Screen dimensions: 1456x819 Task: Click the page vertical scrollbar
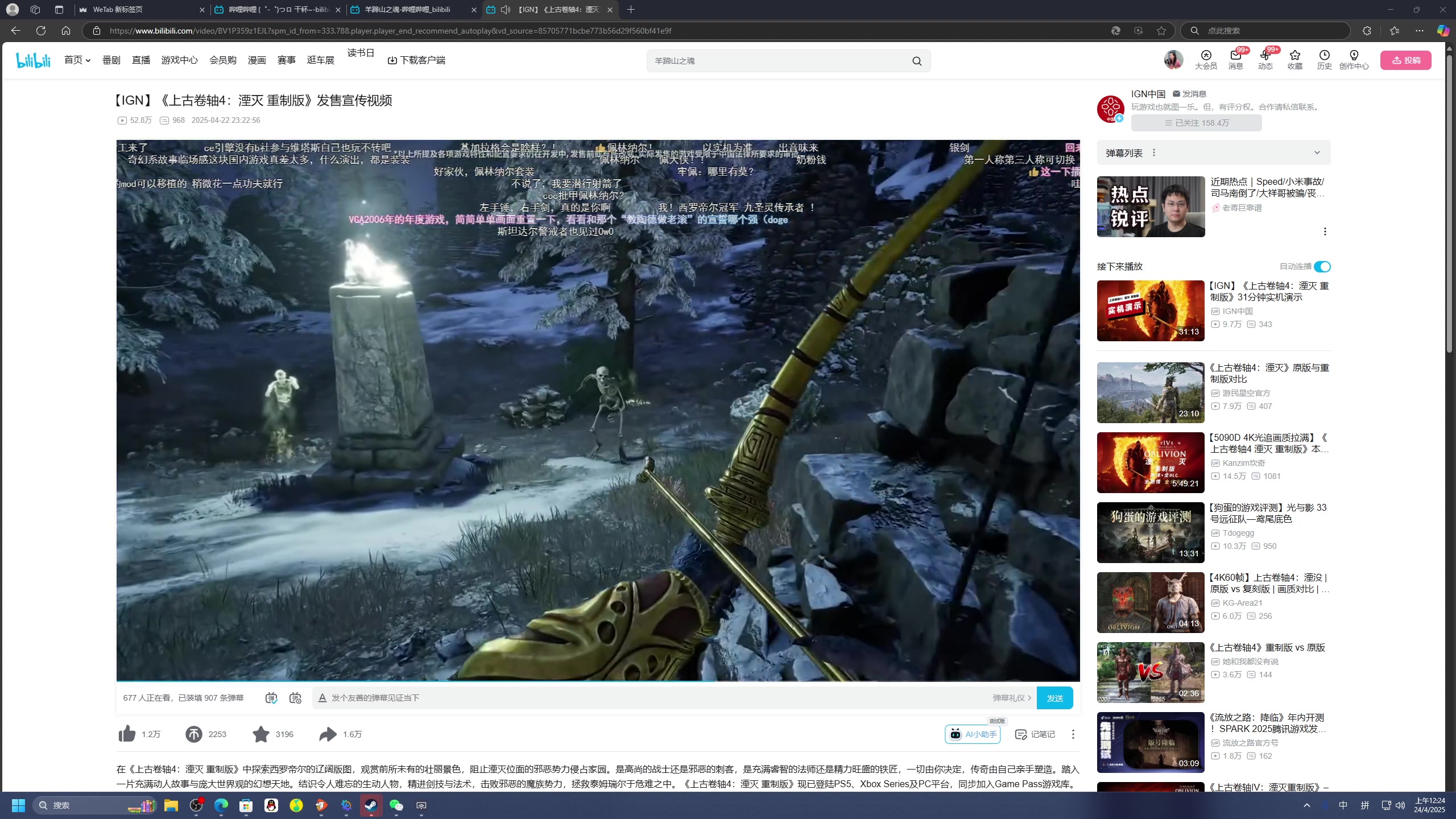point(1449,205)
